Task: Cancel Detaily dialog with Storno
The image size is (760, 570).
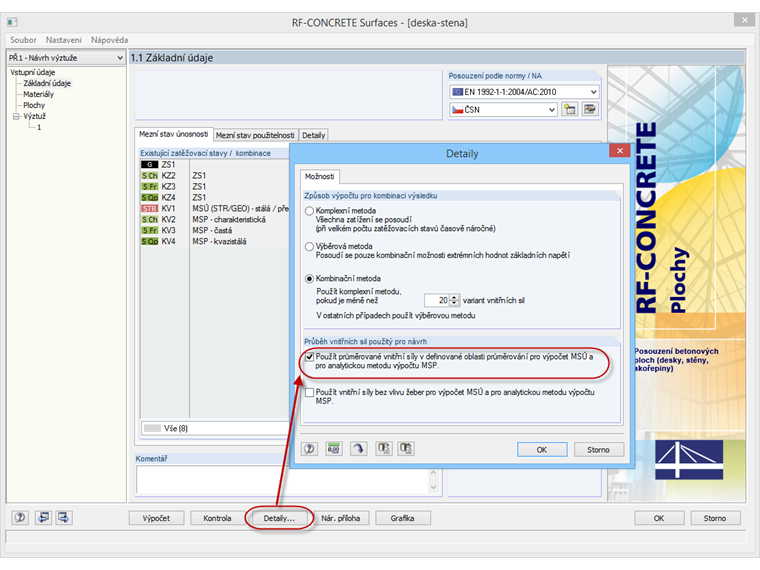Action: (599, 450)
